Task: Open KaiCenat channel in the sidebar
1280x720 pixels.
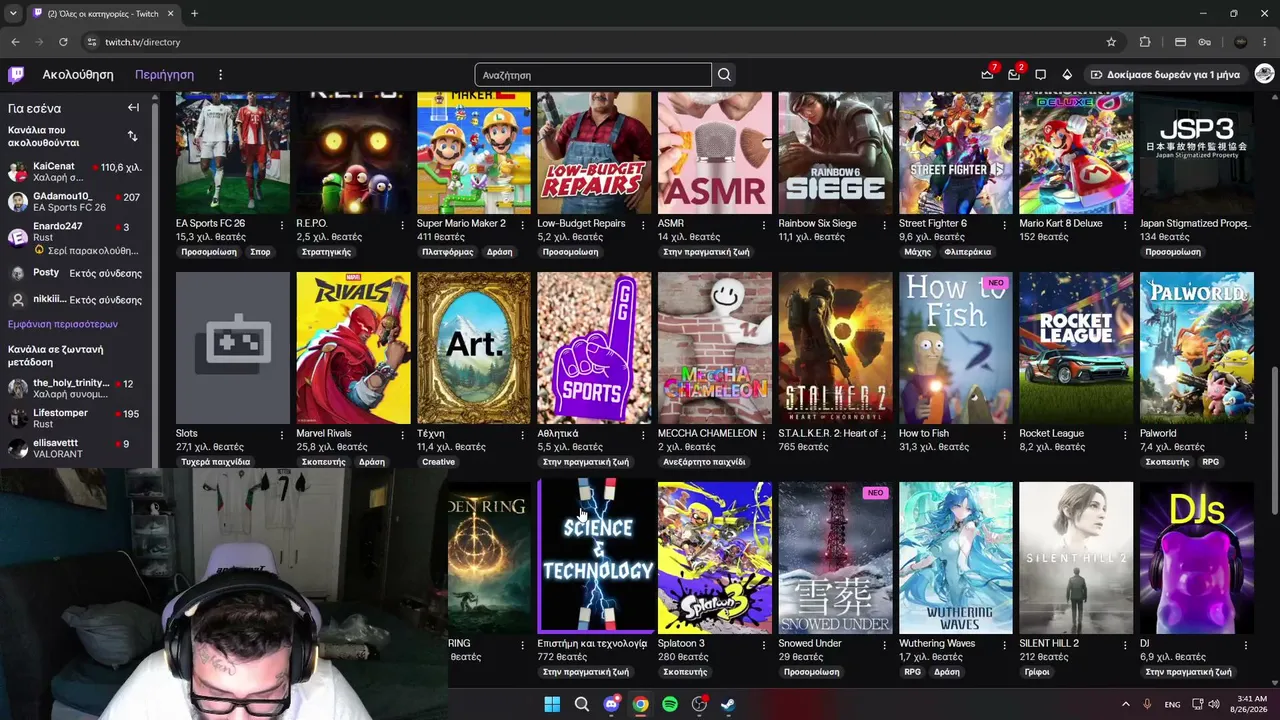Action: [x=75, y=172]
